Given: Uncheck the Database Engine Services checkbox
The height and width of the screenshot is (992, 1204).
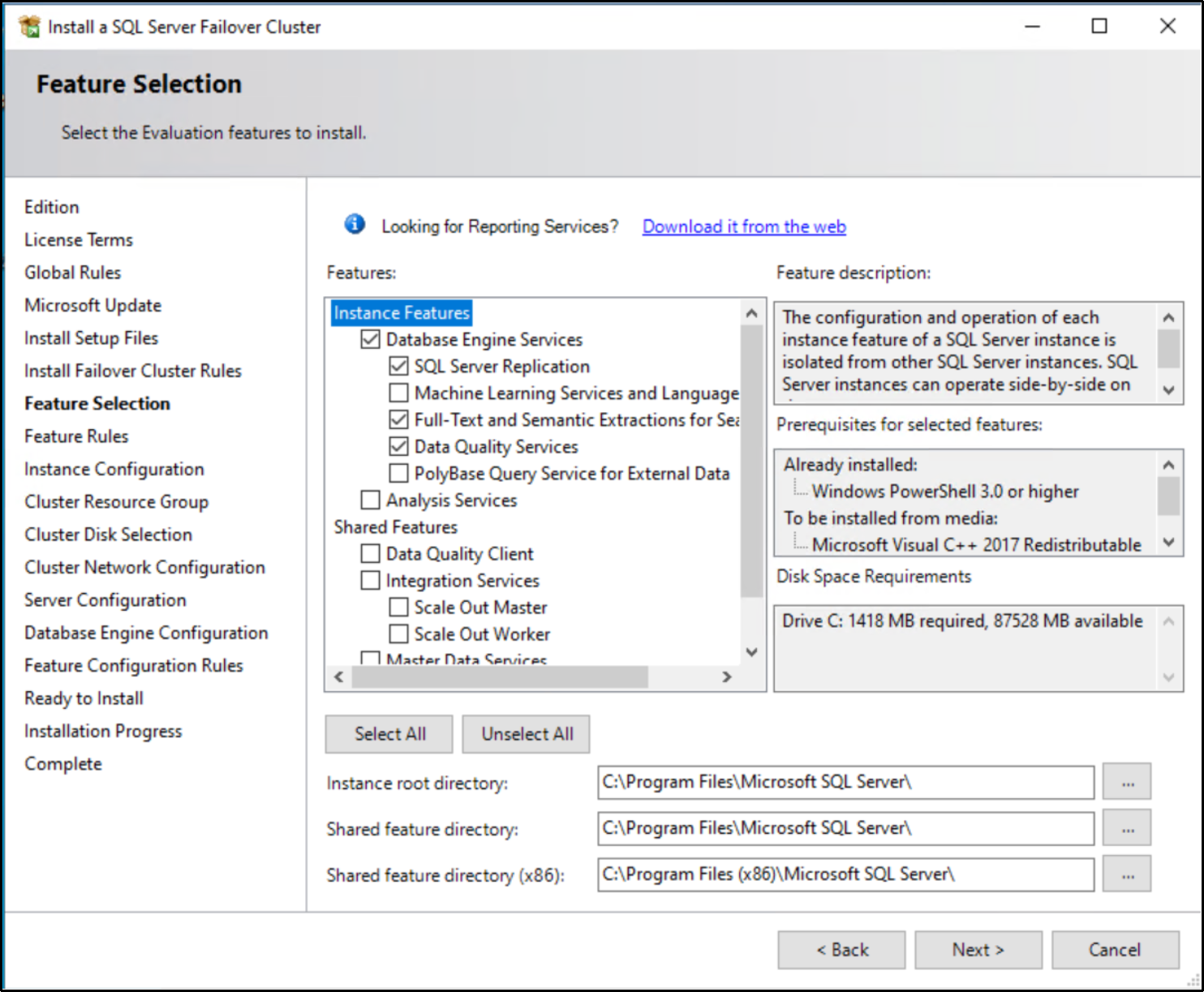Looking at the screenshot, I should click(370, 339).
